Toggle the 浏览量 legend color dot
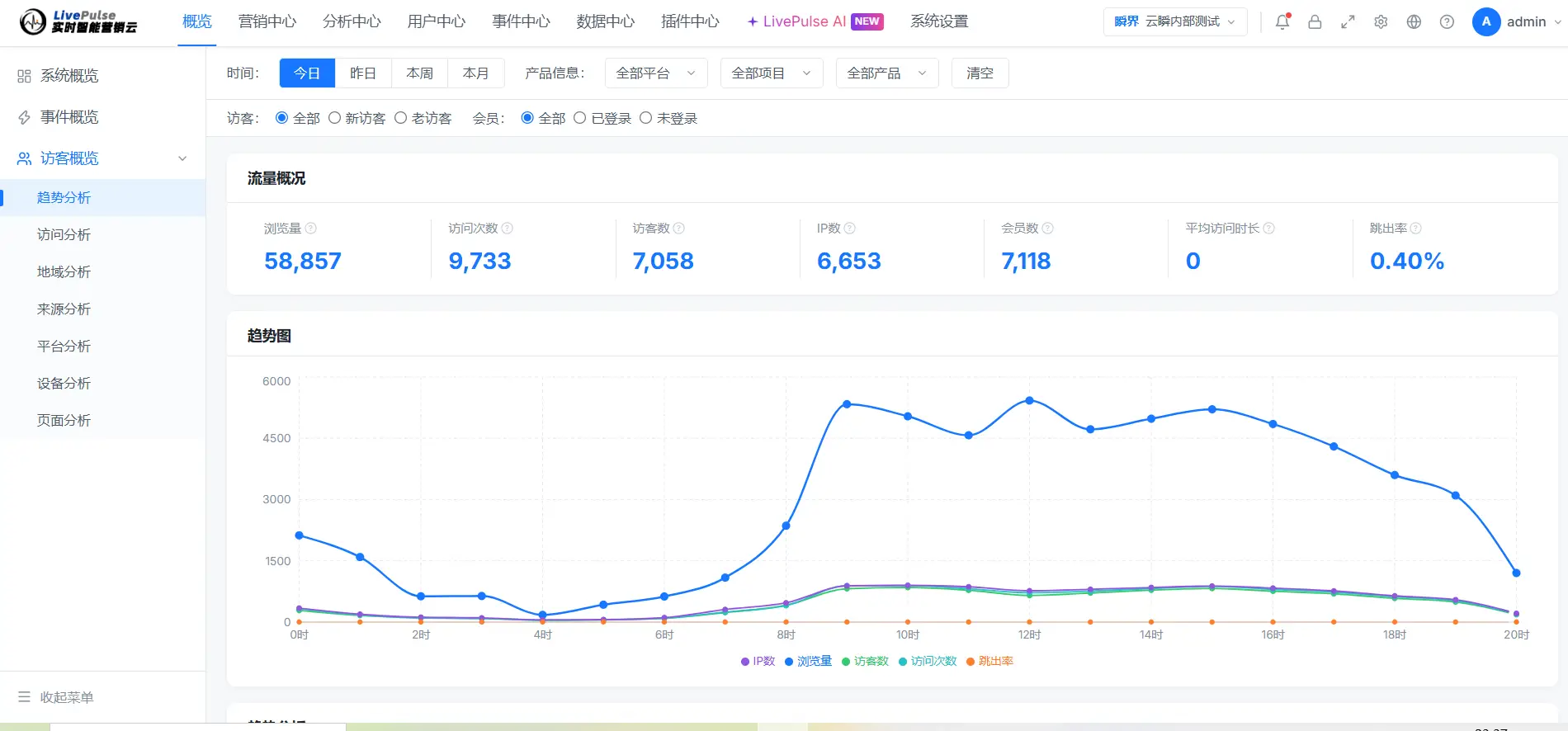The height and width of the screenshot is (731, 1568). [789, 662]
